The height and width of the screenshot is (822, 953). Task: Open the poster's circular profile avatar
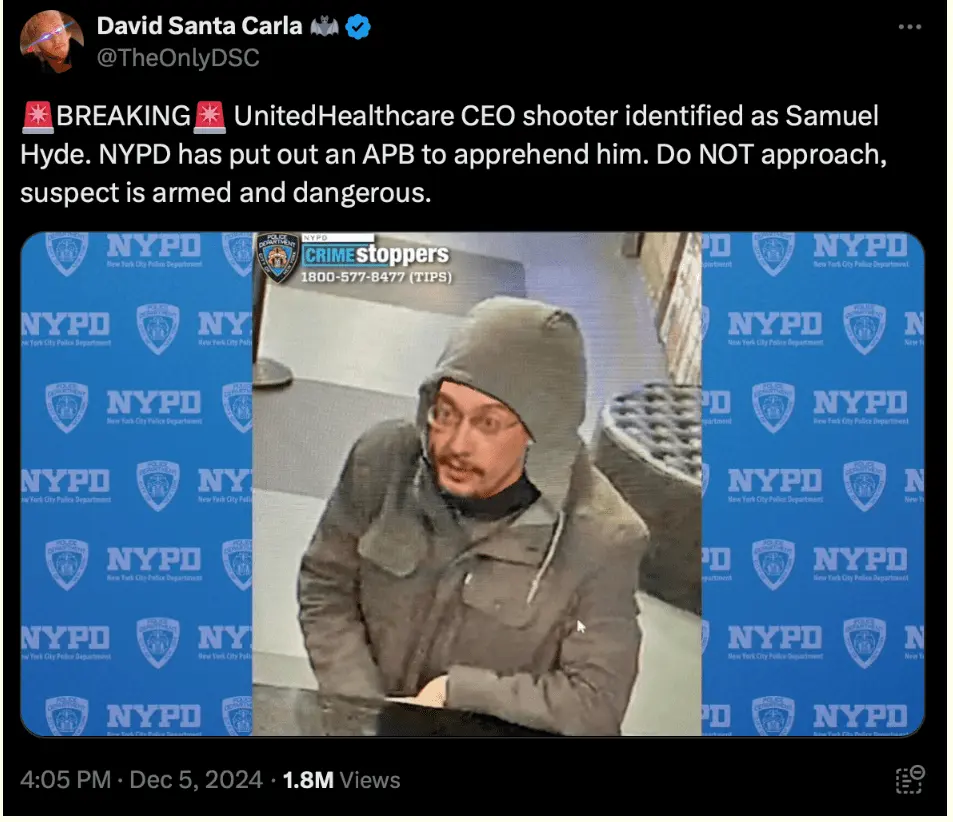point(51,41)
